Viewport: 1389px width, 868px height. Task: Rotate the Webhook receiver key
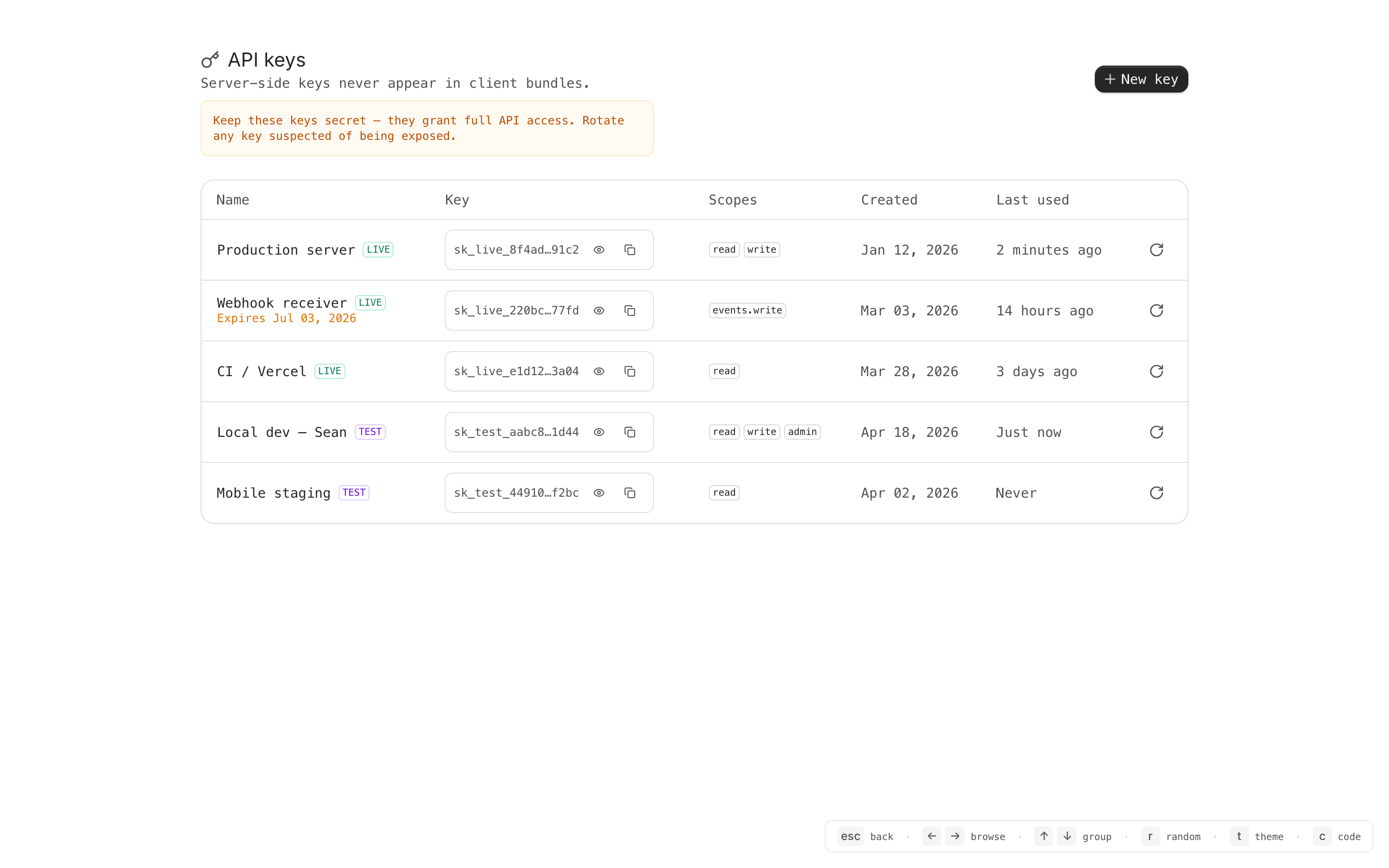coord(1156,311)
